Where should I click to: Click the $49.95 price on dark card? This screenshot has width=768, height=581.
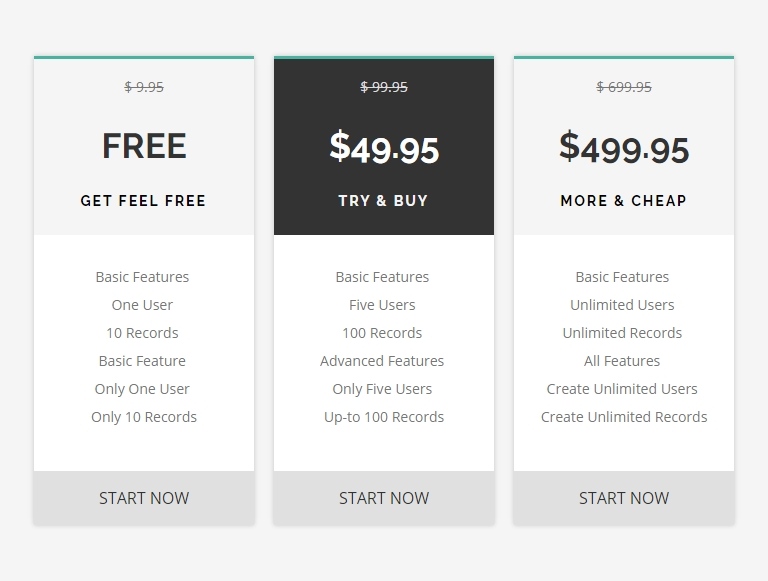[x=384, y=149]
